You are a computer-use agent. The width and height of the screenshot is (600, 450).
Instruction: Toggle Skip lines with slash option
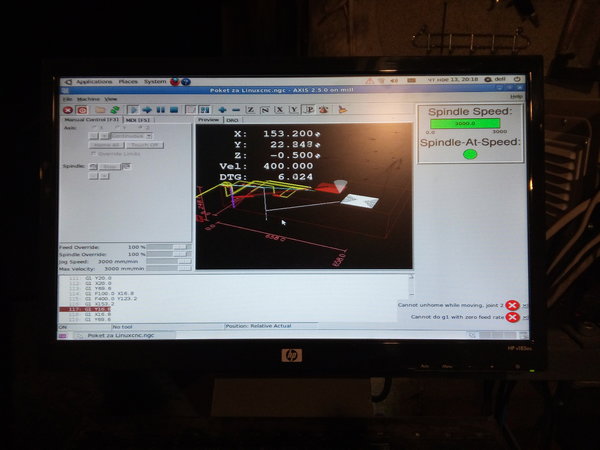[191, 110]
